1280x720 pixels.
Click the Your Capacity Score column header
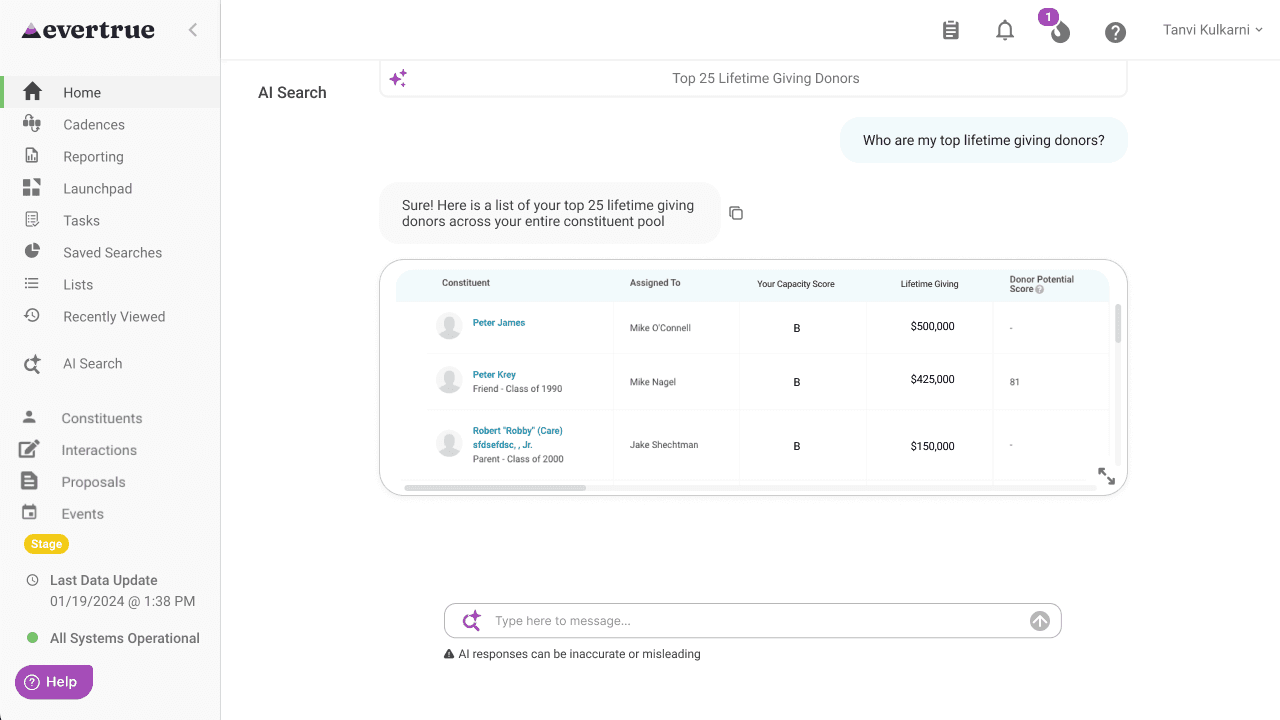pos(796,284)
